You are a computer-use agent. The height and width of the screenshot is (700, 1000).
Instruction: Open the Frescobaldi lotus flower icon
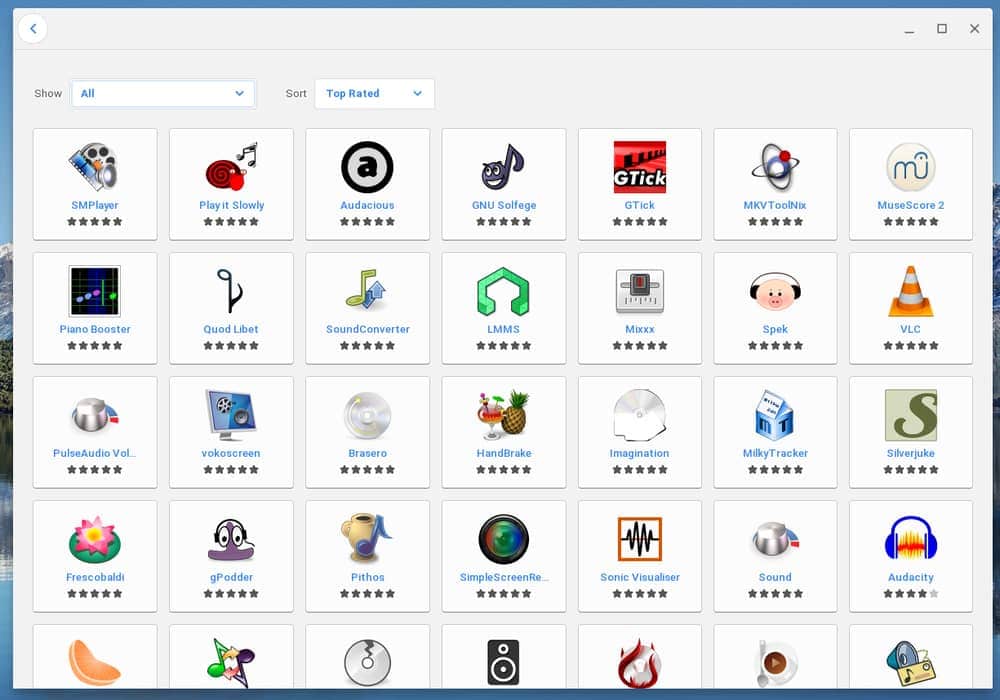(94, 539)
